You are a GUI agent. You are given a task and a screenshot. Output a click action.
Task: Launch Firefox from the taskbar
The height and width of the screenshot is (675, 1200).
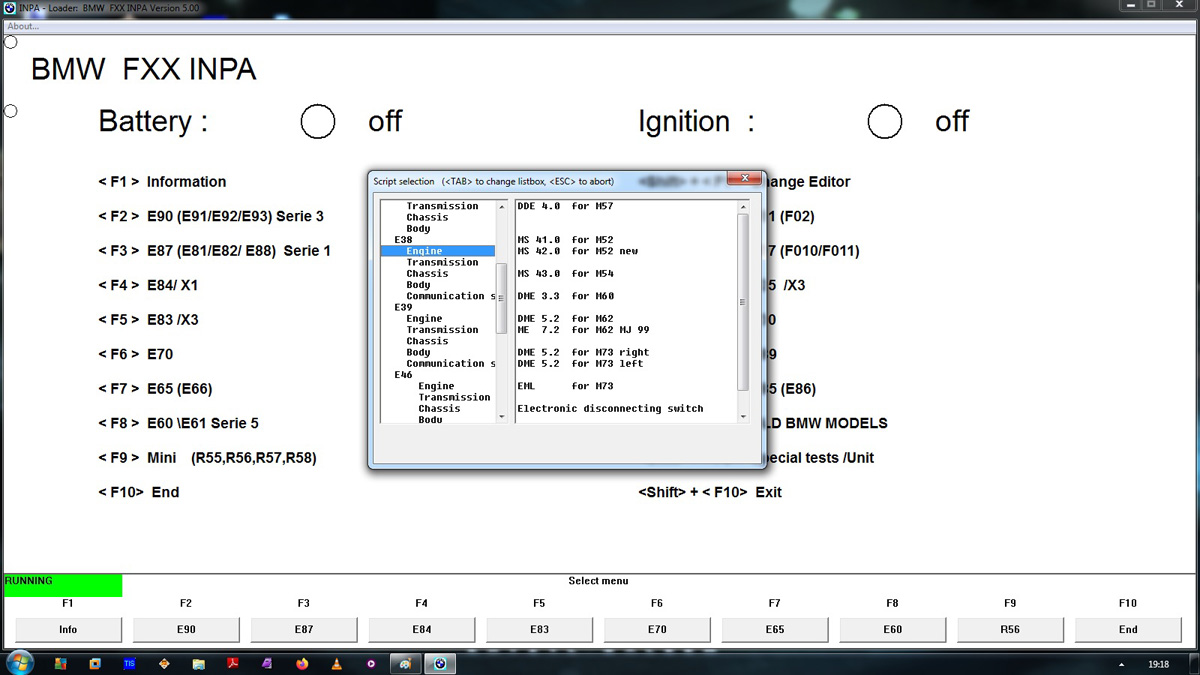pos(301,663)
